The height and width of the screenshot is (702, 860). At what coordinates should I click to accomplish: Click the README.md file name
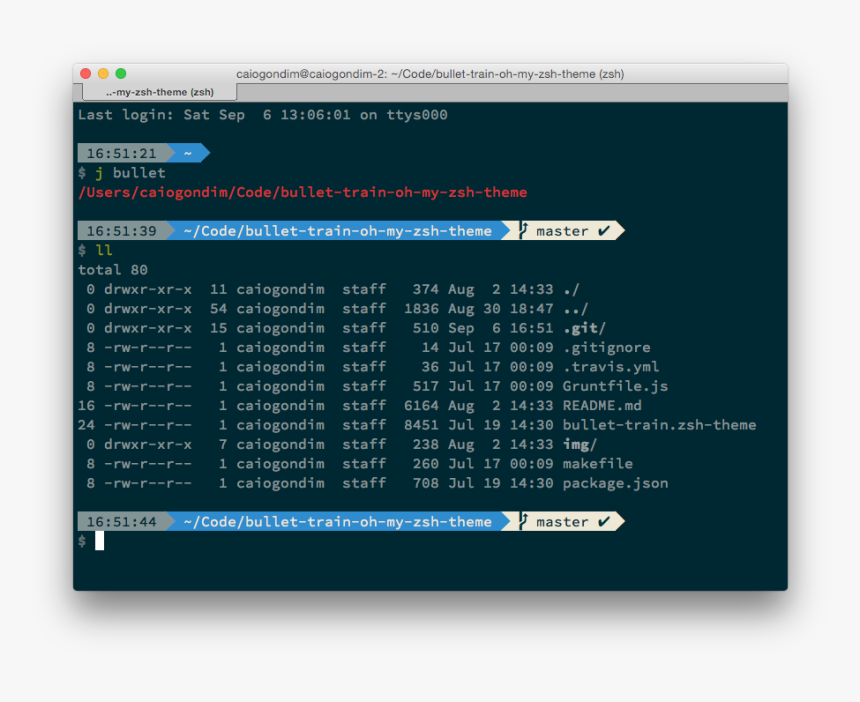tap(602, 405)
